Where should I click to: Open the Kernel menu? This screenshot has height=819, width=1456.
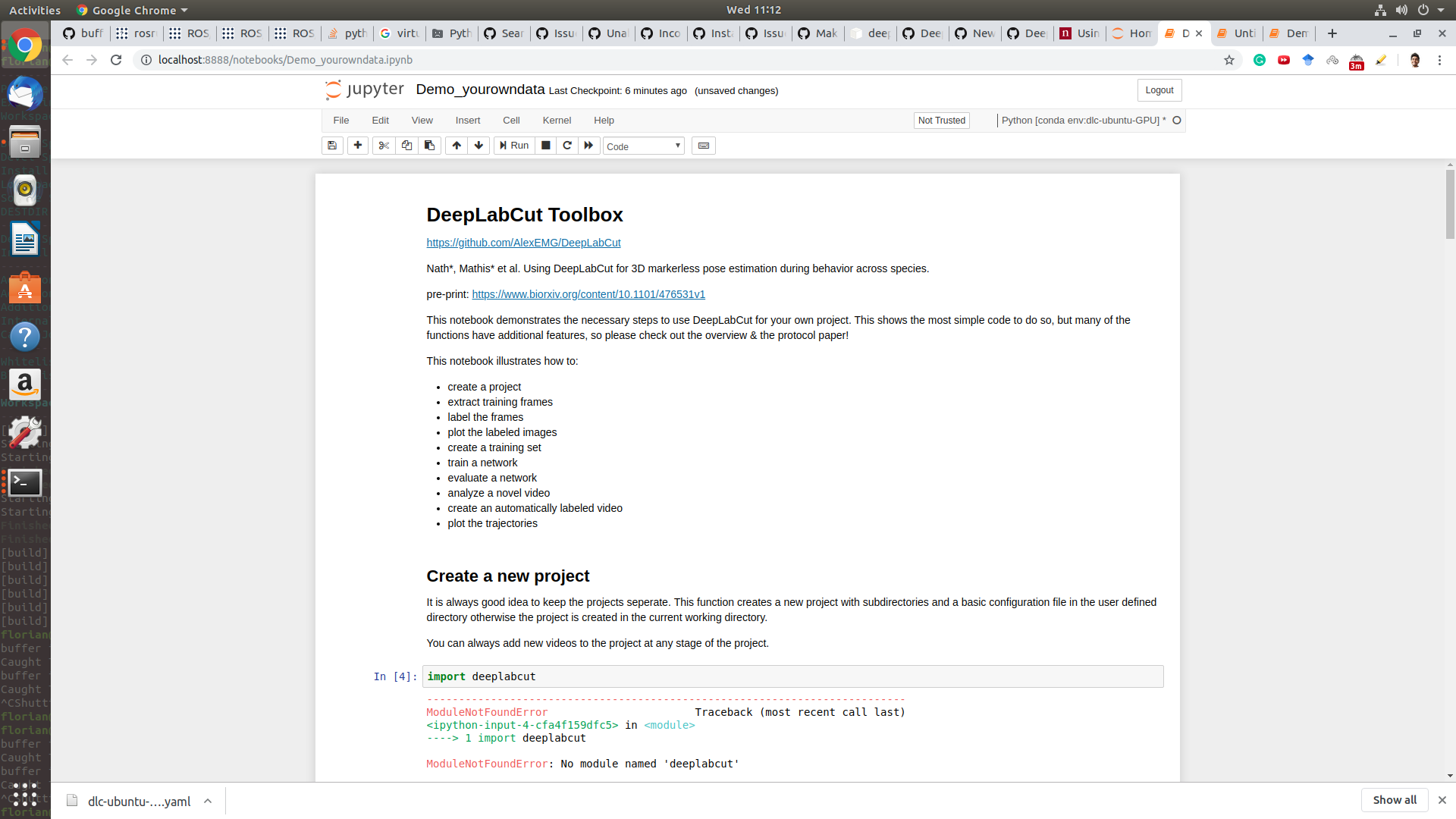pyautogui.click(x=557, y=120)
